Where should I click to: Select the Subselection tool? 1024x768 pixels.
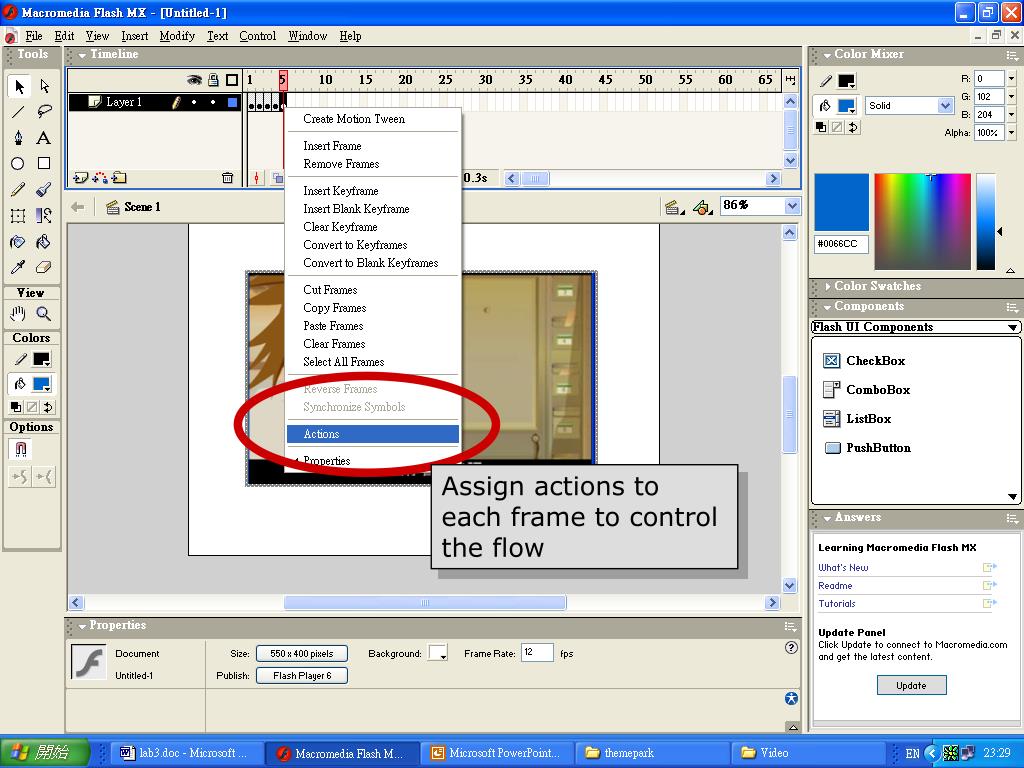tap(44, 86)
